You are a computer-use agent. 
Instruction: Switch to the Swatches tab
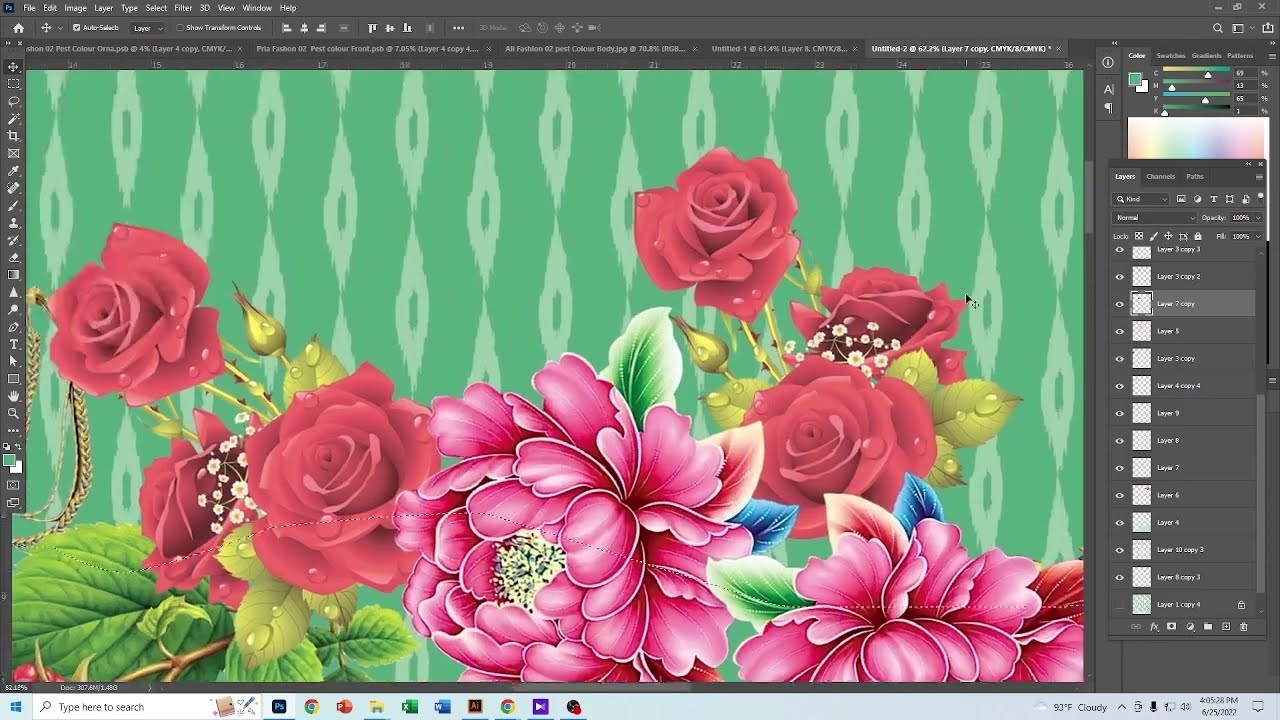1170,56
